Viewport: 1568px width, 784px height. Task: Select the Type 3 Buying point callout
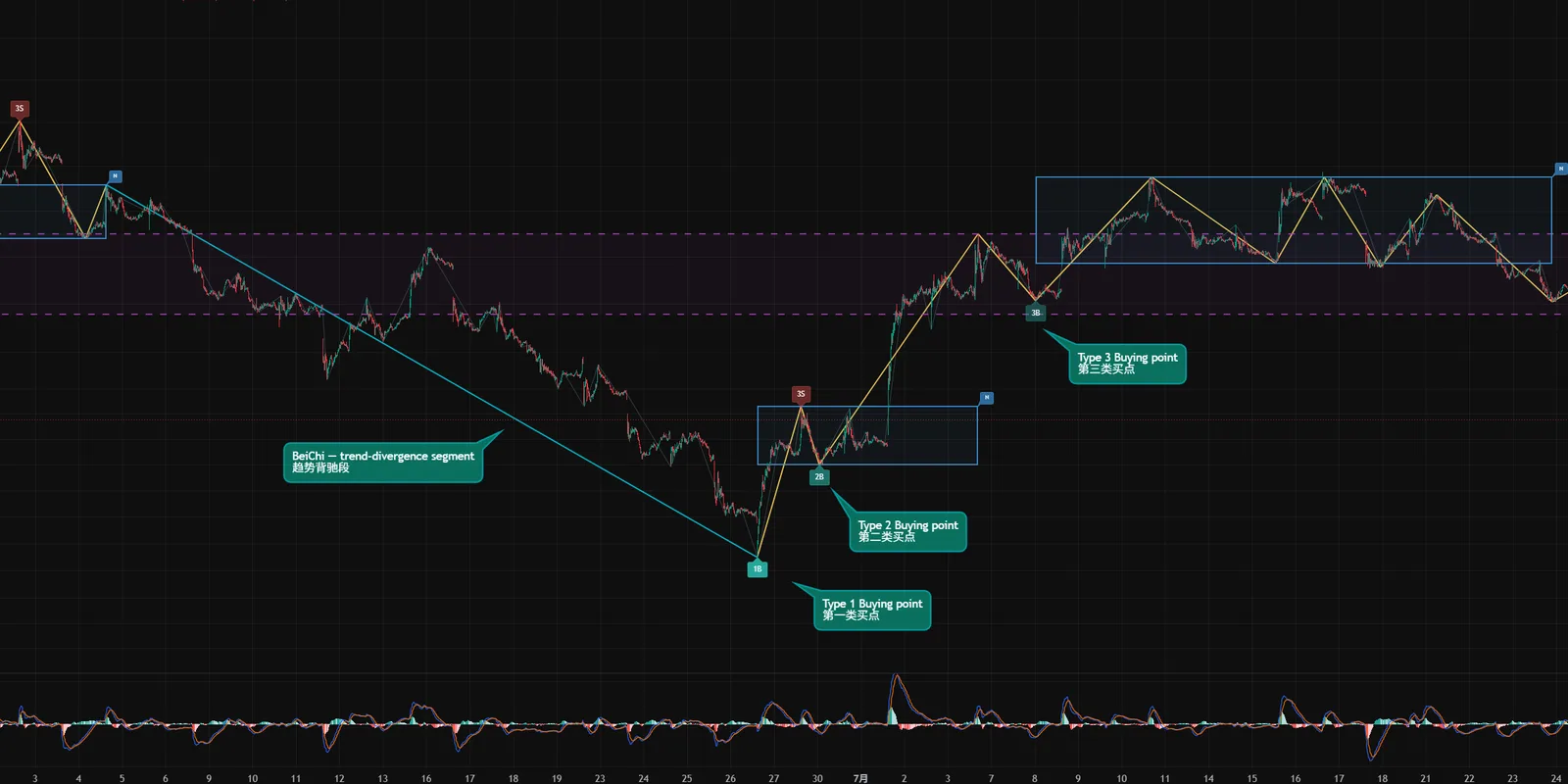(x=1127, y=364)
